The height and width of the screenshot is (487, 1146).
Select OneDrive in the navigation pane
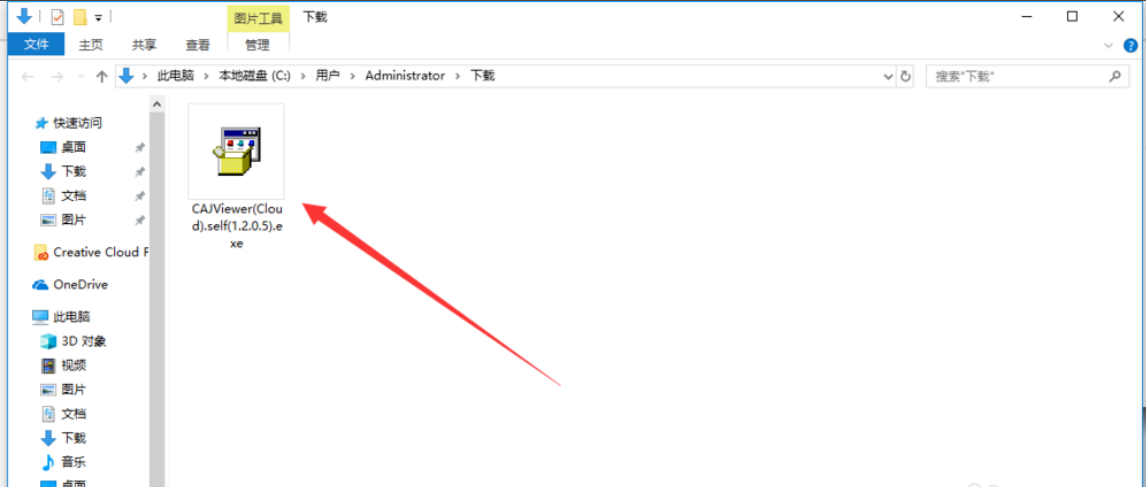80,285
